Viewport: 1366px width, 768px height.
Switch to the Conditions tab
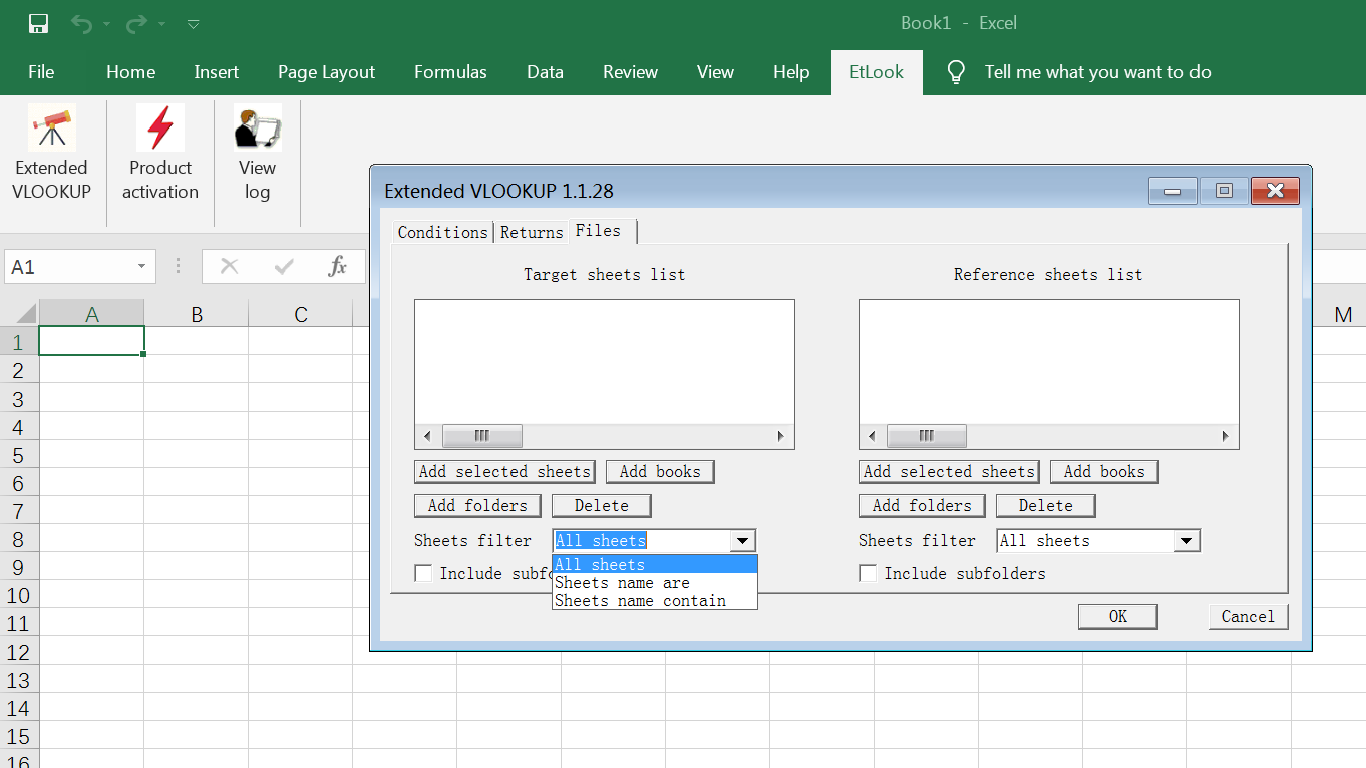(x=442, y=232)
